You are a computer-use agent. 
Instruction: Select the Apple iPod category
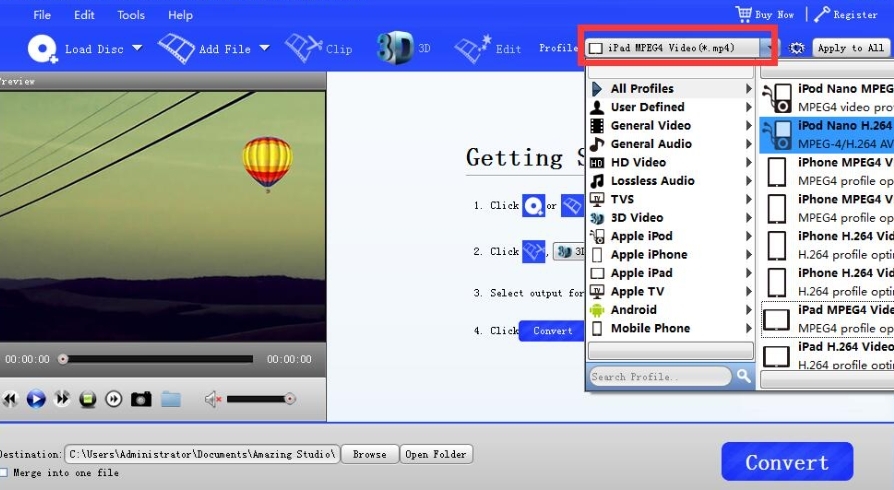click(671, 236)
